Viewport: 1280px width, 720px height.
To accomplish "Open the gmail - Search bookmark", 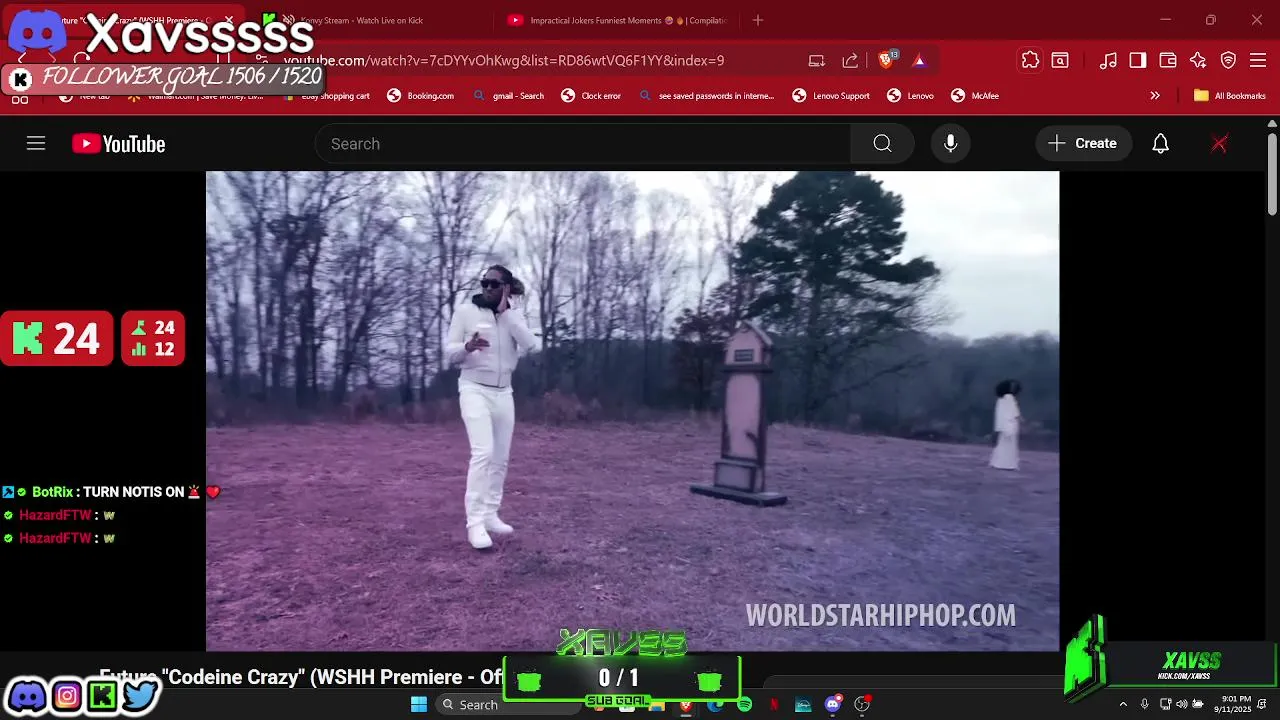I will pyautogui.click(x=509, y=96).
